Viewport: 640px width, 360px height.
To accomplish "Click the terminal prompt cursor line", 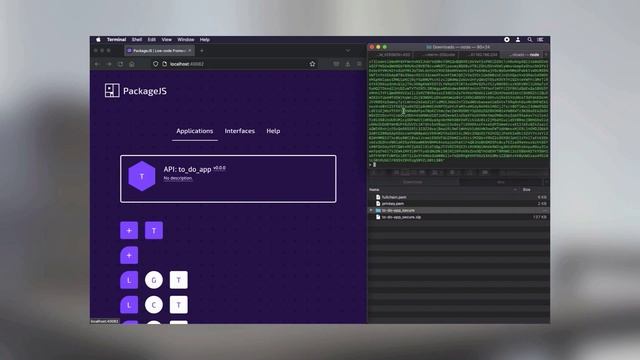I will click(x=459, y=164).
